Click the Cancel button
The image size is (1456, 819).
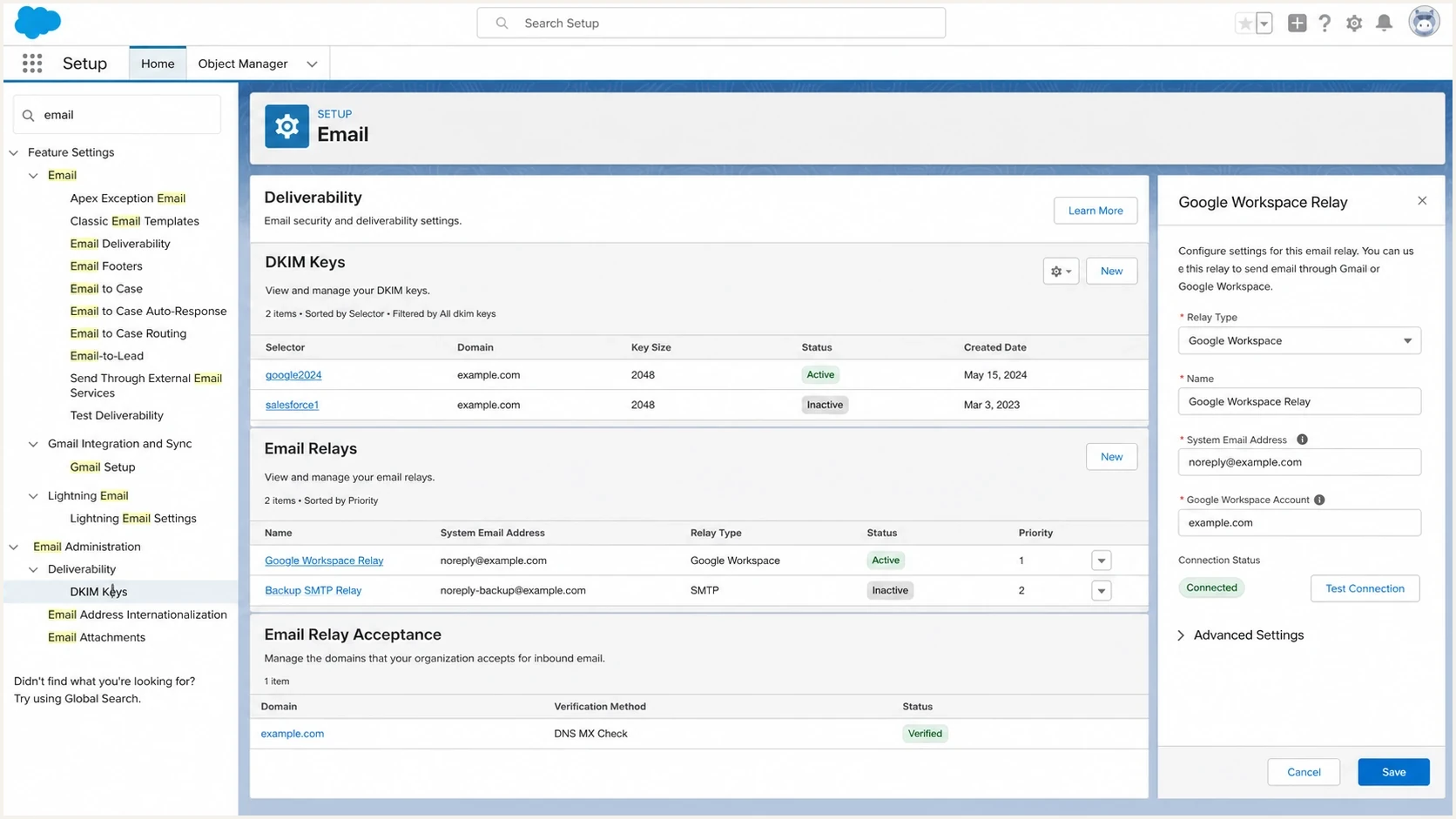[x=1304, y=772]
